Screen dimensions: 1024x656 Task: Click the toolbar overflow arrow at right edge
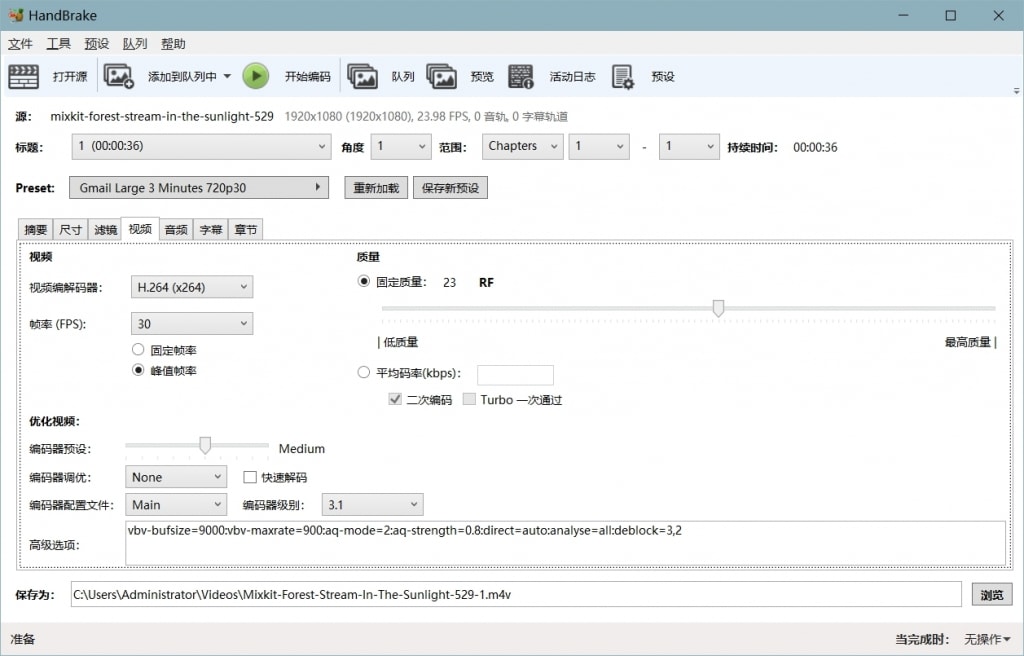click(1016, 91)
